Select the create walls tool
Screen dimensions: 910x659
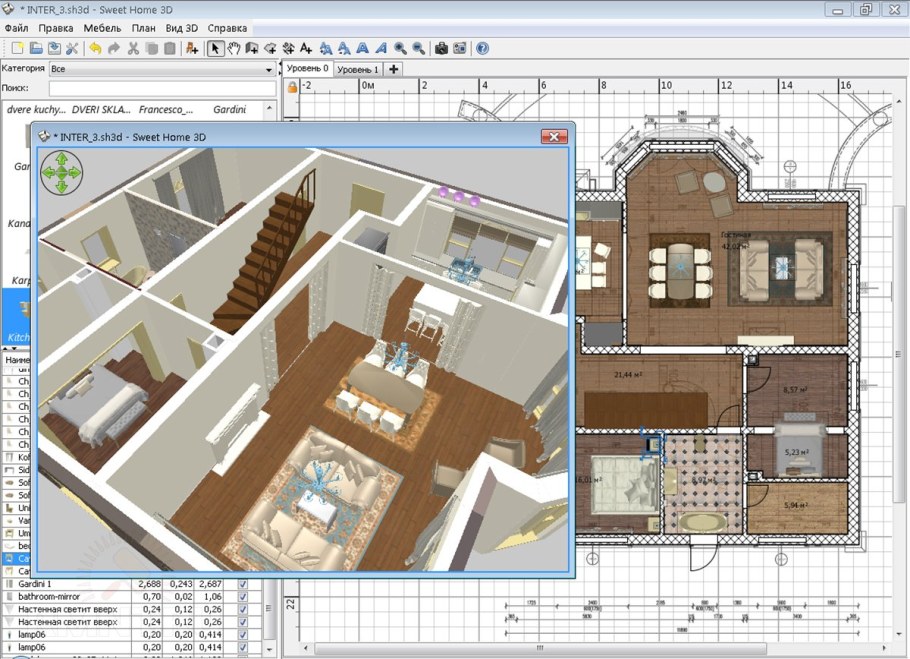click(x=252, y=48)
